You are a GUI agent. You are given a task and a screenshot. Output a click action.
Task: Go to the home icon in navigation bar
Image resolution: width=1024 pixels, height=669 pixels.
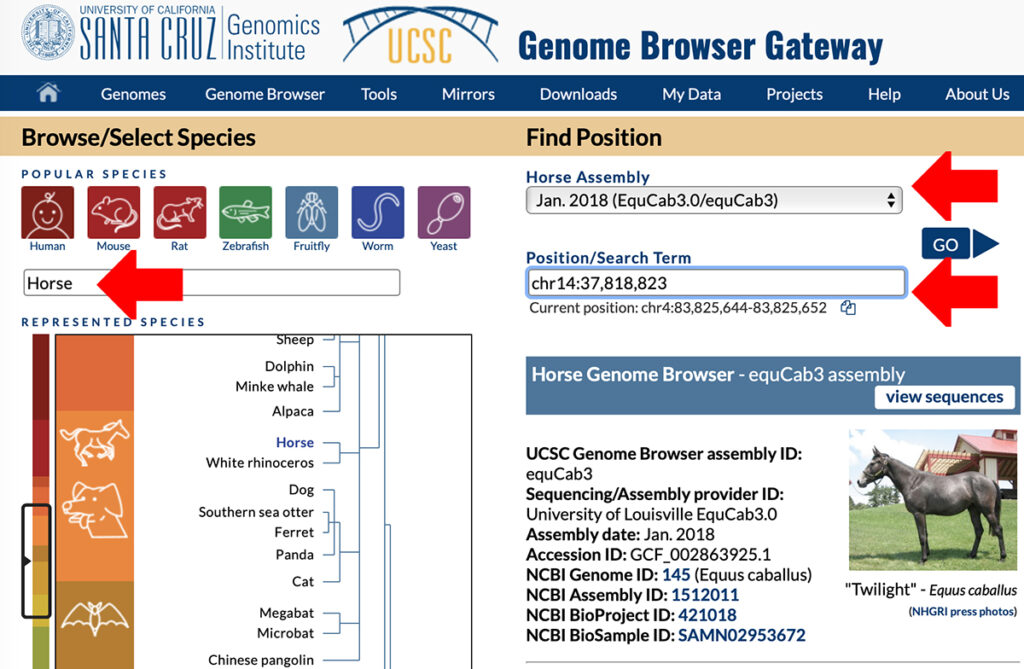48,93
